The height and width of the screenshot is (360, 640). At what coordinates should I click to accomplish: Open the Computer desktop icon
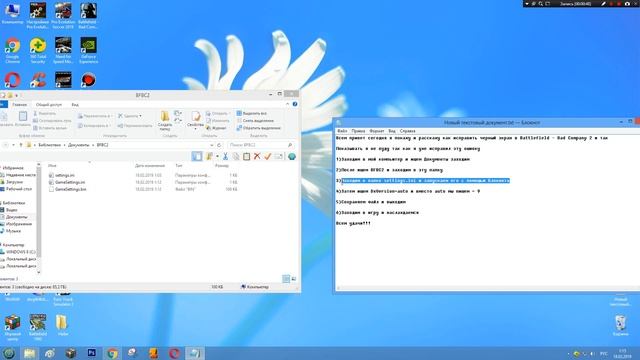tap(12, 13)
